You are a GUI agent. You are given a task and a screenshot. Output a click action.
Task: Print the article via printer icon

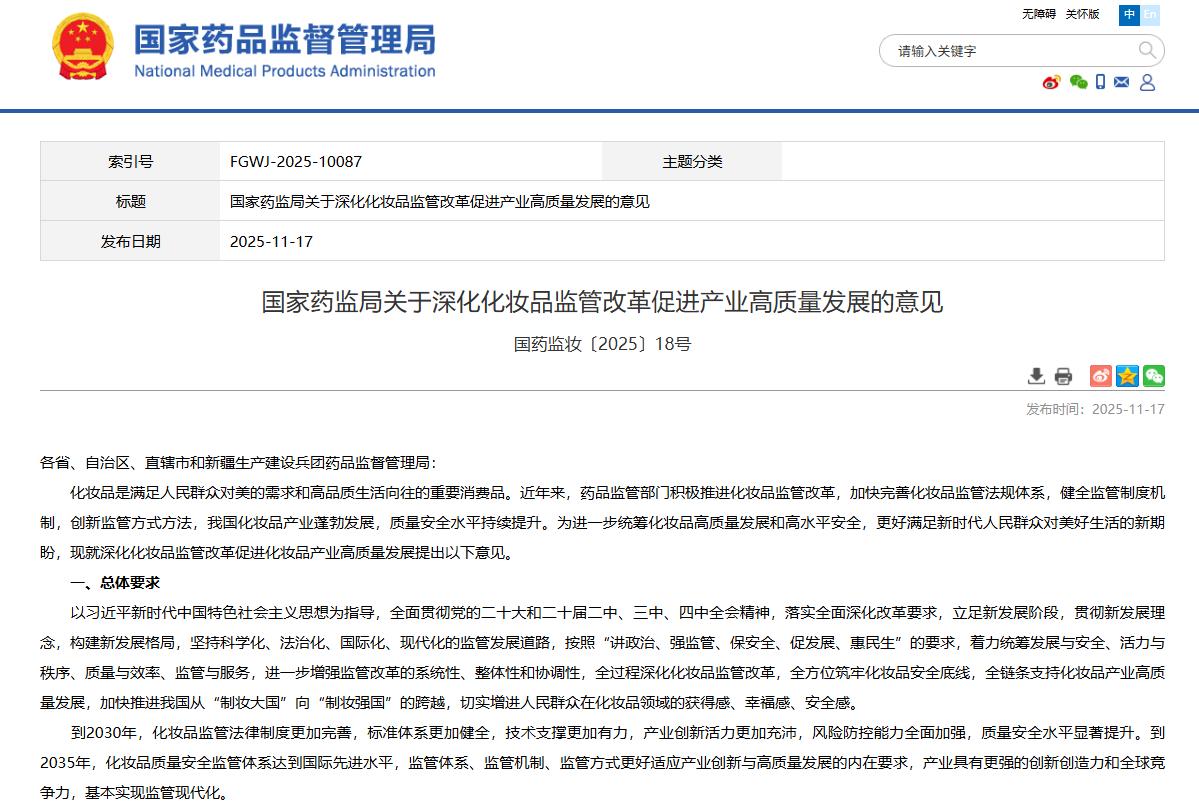[x=1062, y=376]
